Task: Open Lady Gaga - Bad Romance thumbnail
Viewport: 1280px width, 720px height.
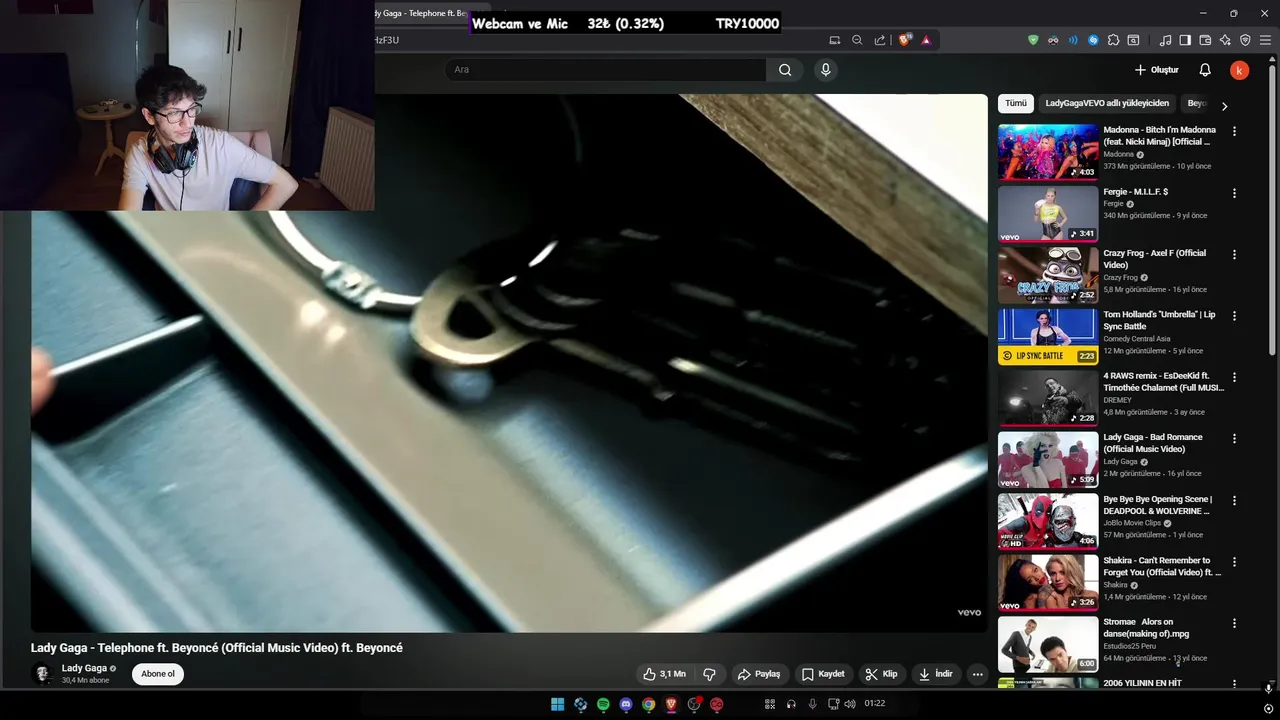Action: pyautogui.click(x=1048, y=459)
